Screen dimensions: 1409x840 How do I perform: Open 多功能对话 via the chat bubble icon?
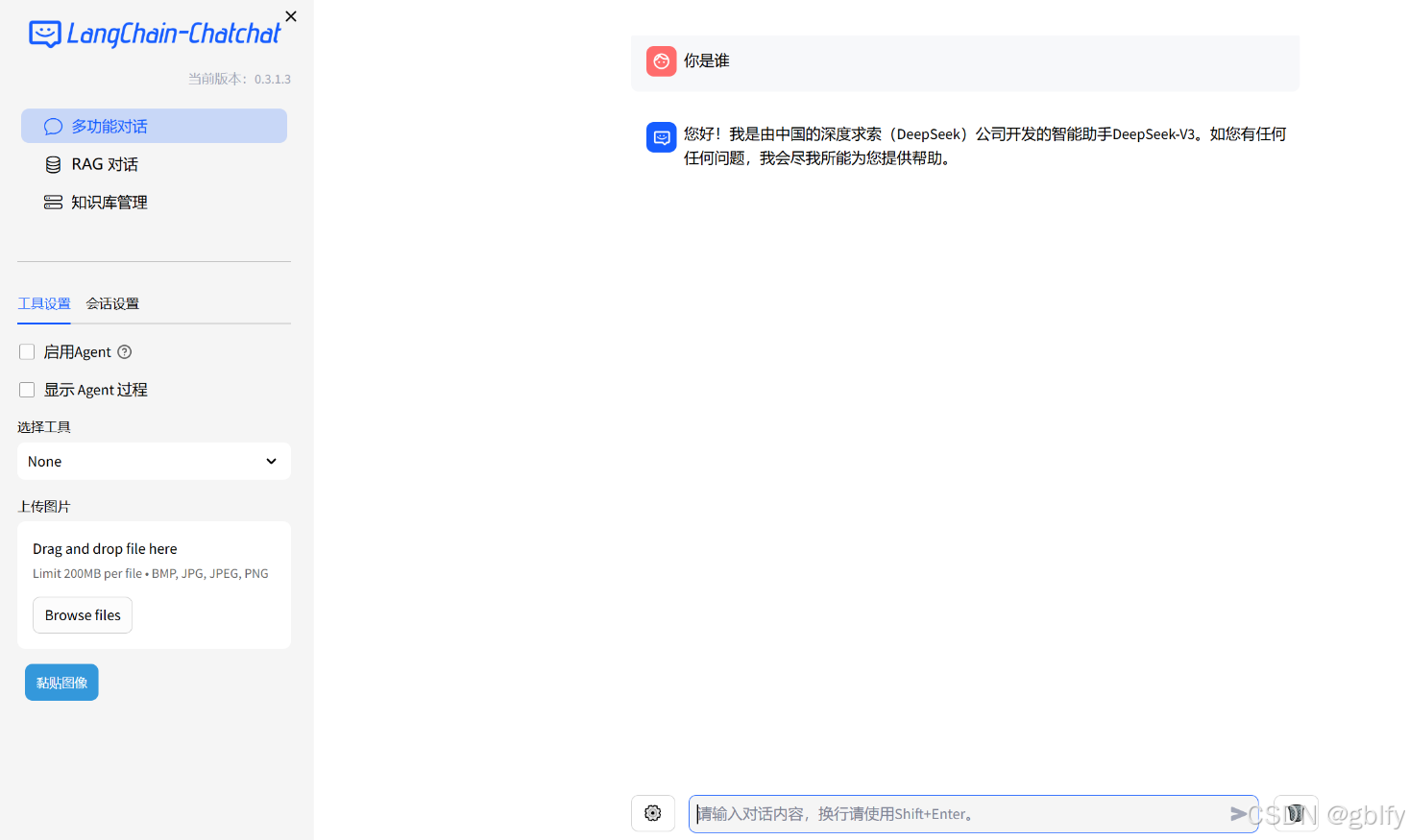pos(53,126)
